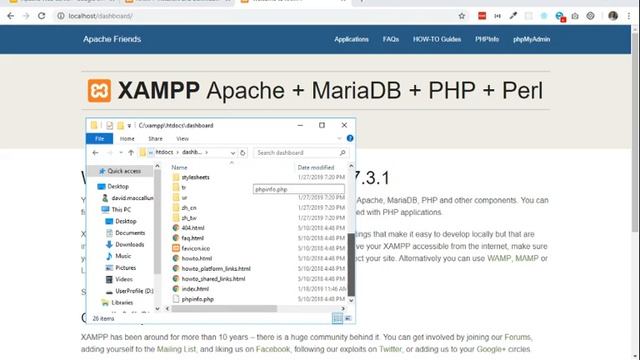Open phpMyAdmin in the navbar
This screenshot has width=640, height=360.
click(x=531, y=39)
